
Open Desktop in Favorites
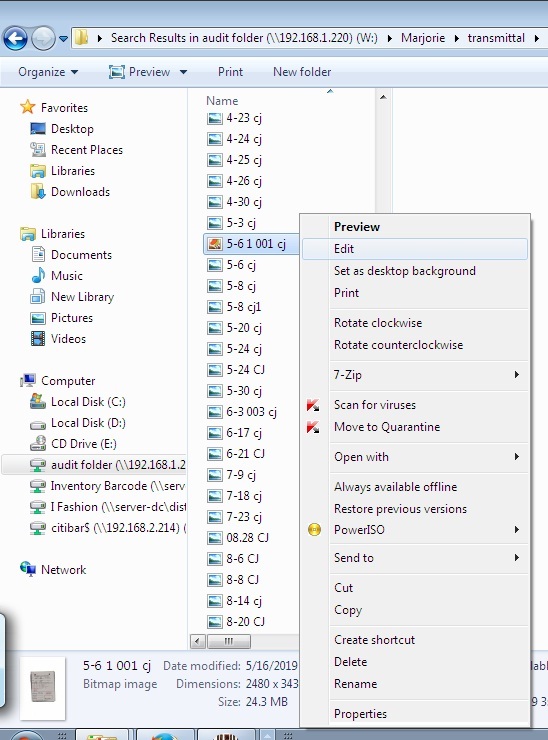tap(72, 129)
